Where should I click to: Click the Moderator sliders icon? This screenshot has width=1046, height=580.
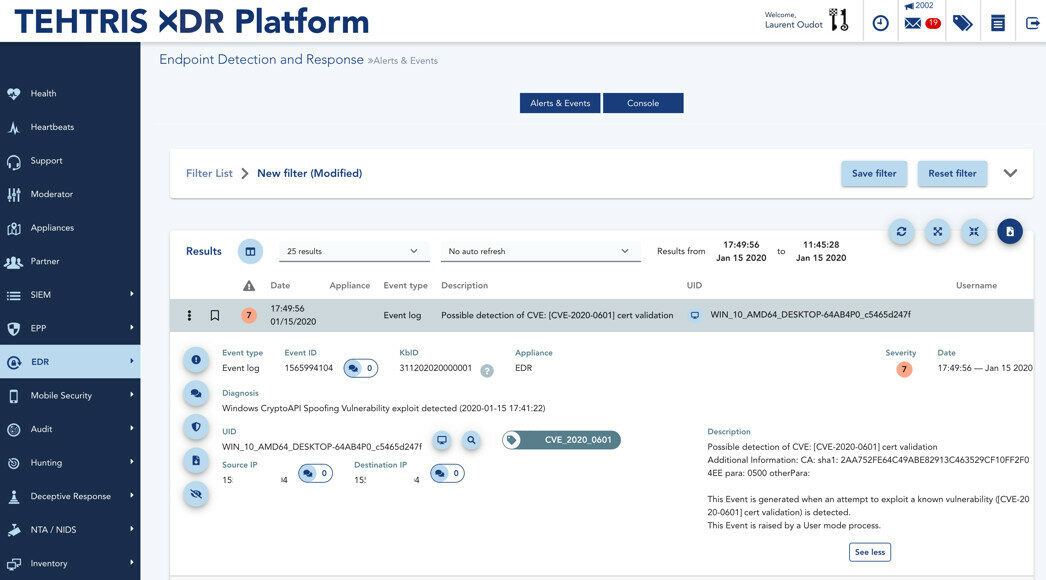pos(14,195)
